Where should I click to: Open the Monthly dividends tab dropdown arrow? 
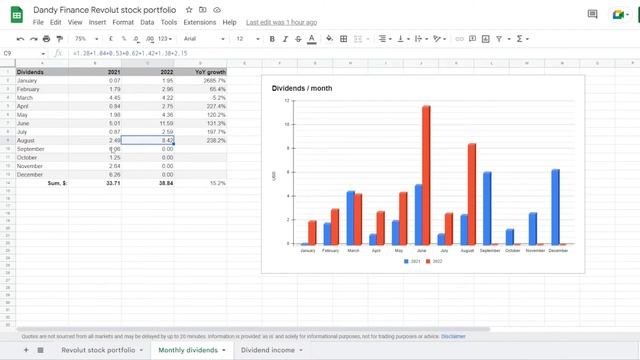coord(224,350)
